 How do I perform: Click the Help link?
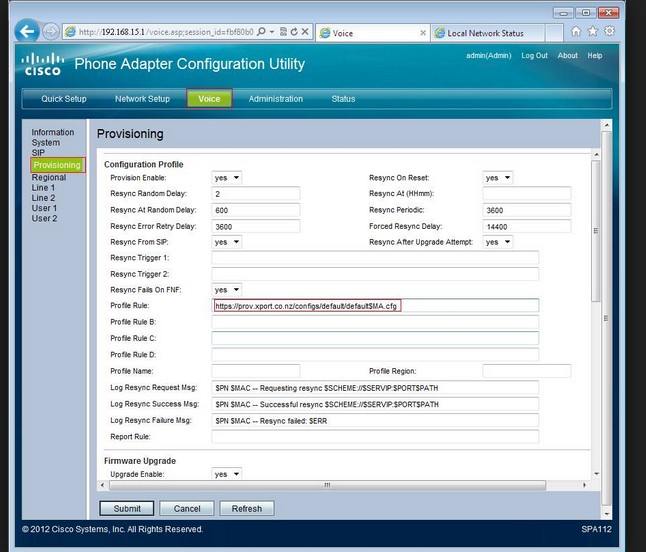[595, 56]
